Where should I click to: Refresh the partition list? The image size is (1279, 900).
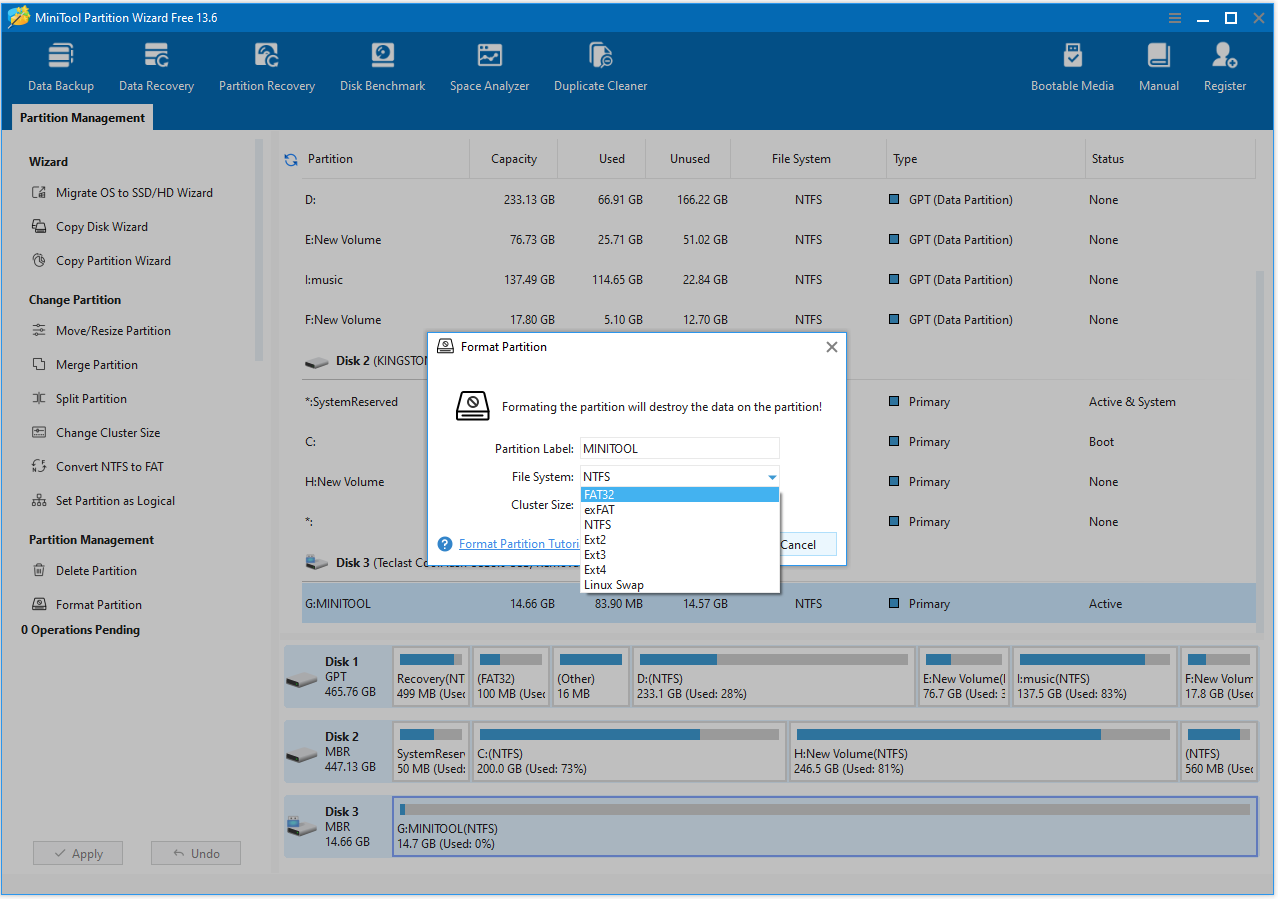pyautogui.click(x=291, y=158)
